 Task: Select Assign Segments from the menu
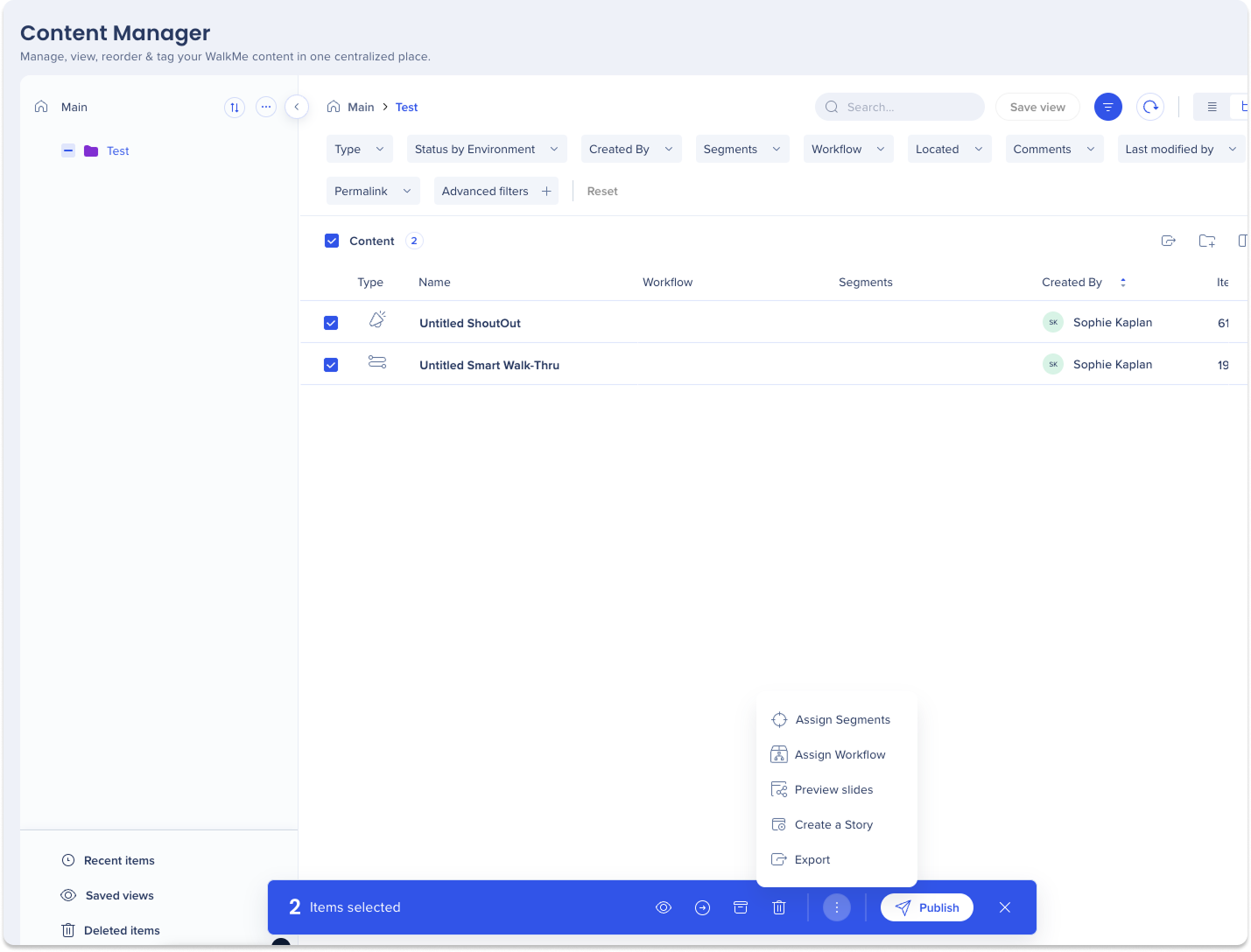(x=842, y=719)
